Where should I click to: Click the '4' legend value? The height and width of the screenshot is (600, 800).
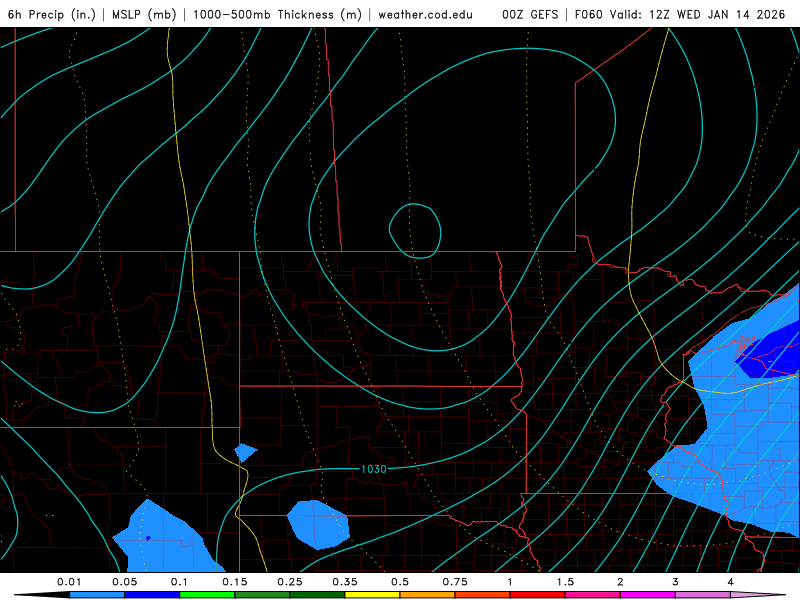tap(731, 582)
